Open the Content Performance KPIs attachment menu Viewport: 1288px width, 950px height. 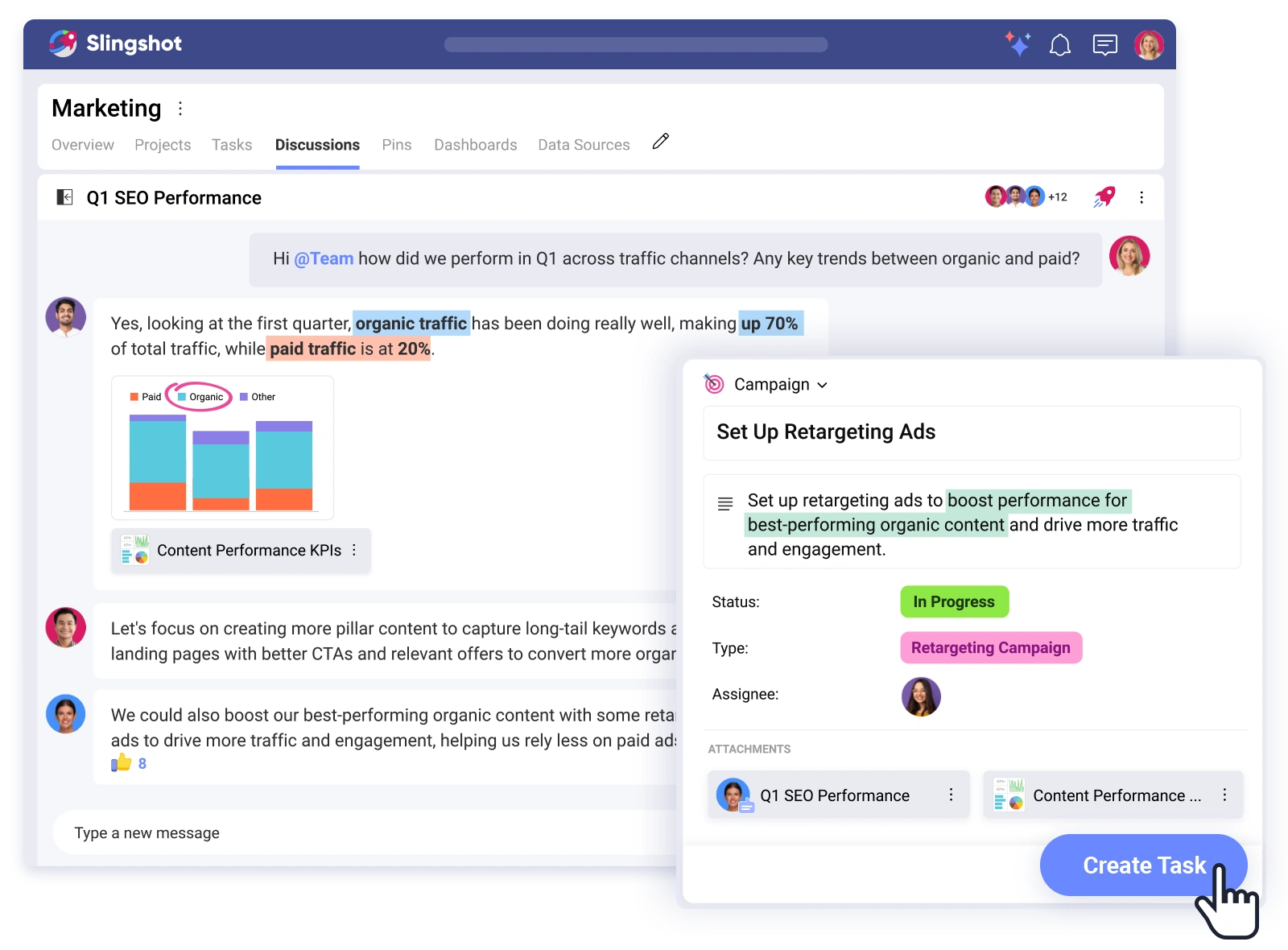click(1225, 795)
